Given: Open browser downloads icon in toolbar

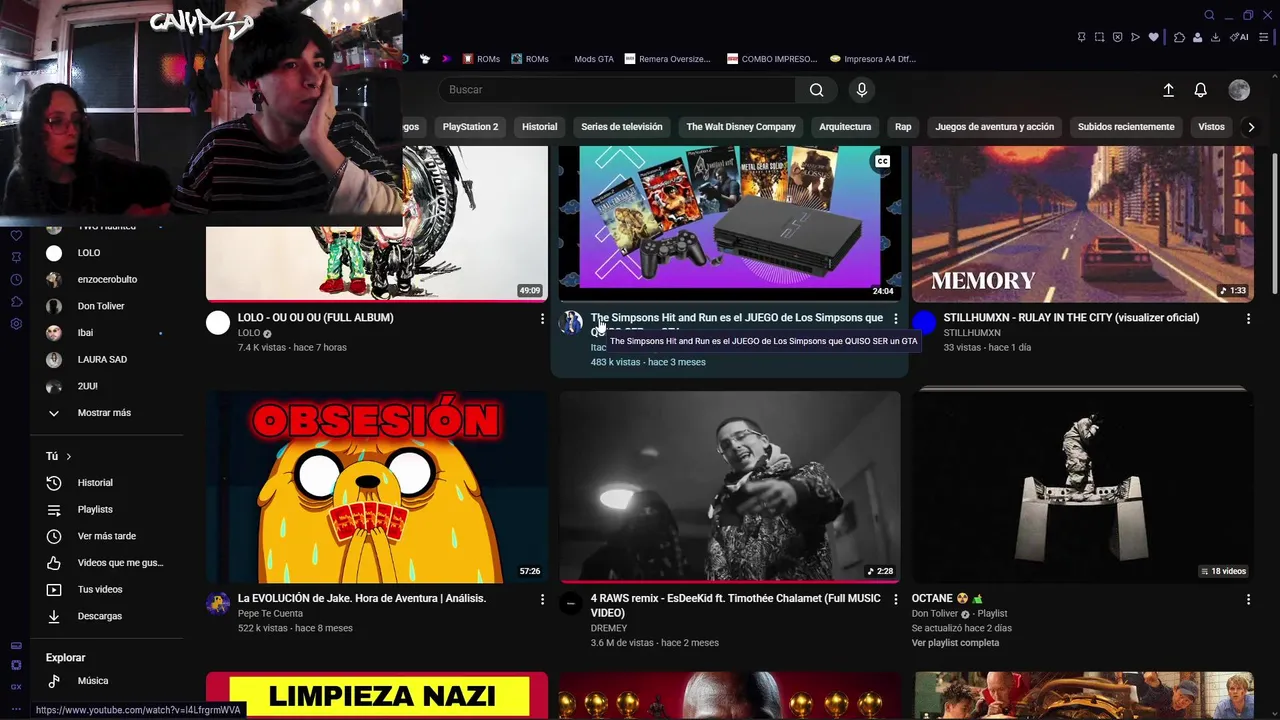Looking at the screenshot, I should [1215, 37].
